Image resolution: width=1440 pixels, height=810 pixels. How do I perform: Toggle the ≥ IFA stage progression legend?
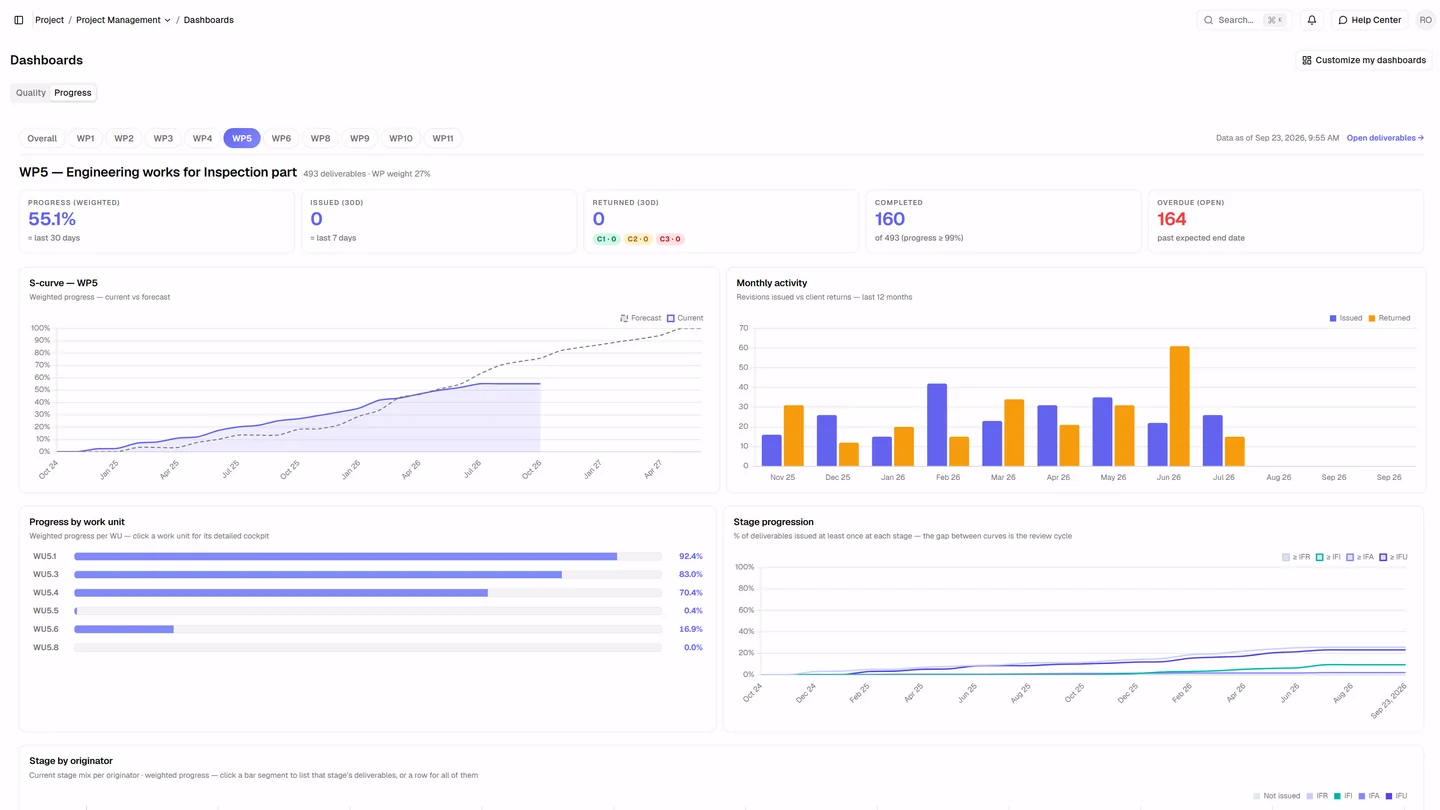click(x=1360, y=557)
